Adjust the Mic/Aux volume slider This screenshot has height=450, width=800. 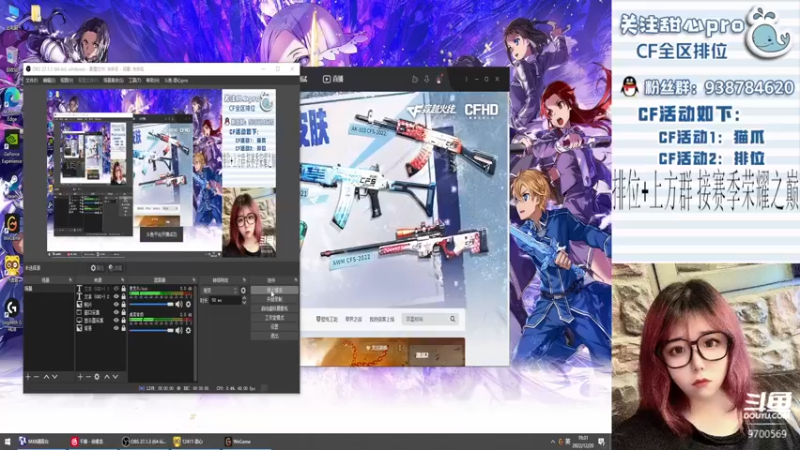(x=152, y=305)
